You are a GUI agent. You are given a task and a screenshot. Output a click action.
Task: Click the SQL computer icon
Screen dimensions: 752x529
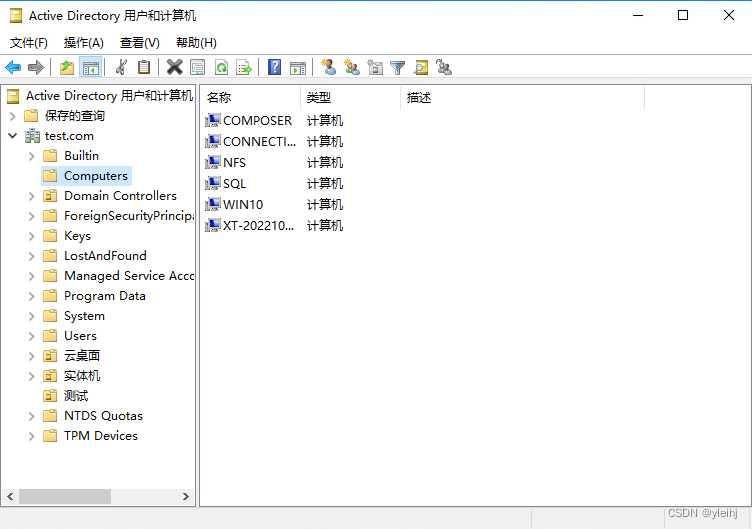click(x=213, y=183)
